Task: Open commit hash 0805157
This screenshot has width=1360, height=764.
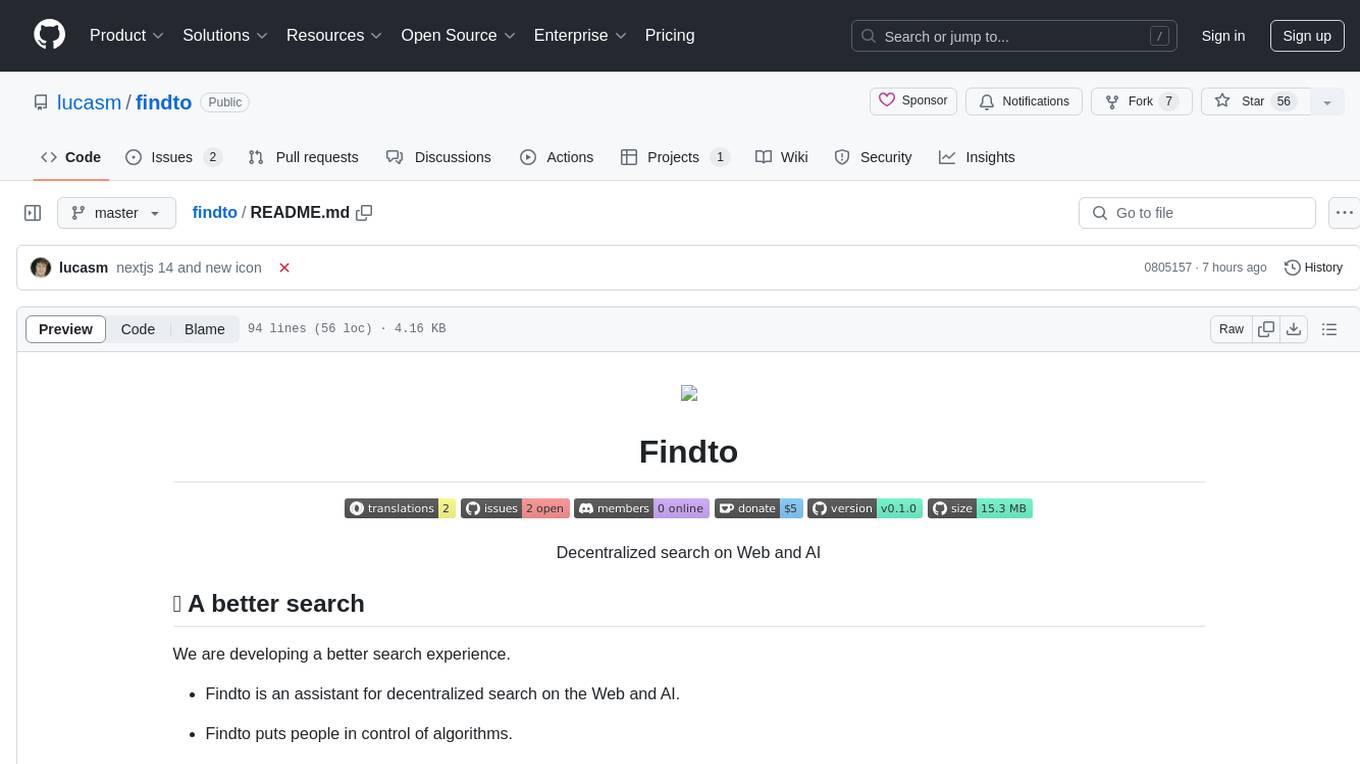Action: pyautogui.click(x=1168, y=268)
